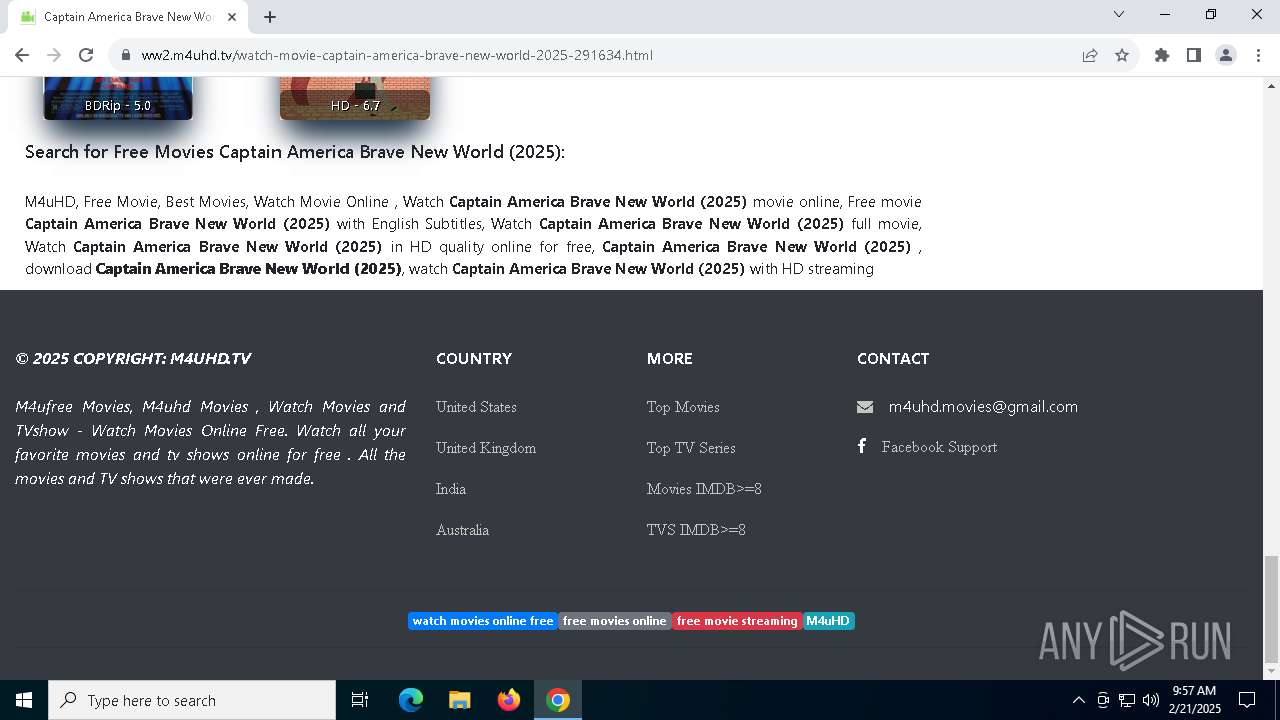Click the Facebook f icon

pyautogui.click(x=862, y=446)
